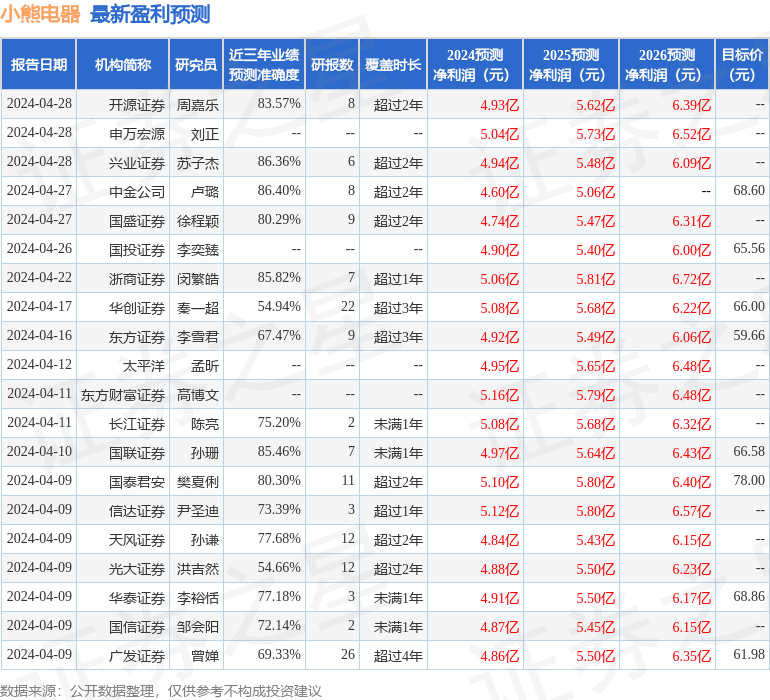Click the 2024预测净利润 column header
The height and width of the screenshot is (700, 770).
point(475,65)
